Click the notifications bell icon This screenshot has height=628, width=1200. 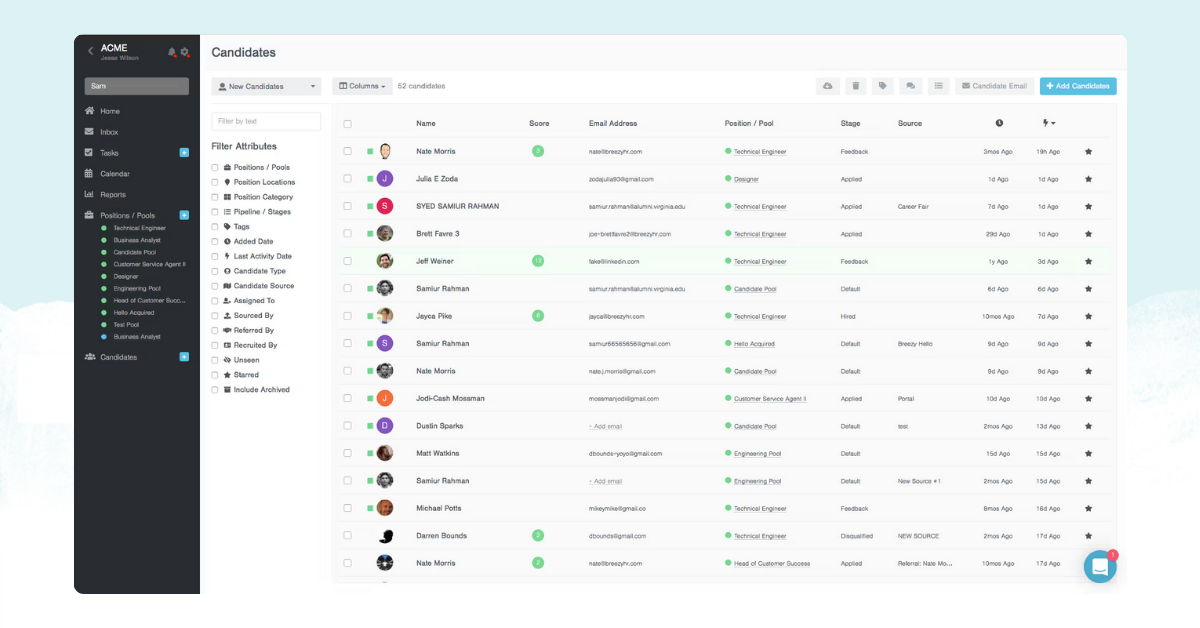click(172, 52)
